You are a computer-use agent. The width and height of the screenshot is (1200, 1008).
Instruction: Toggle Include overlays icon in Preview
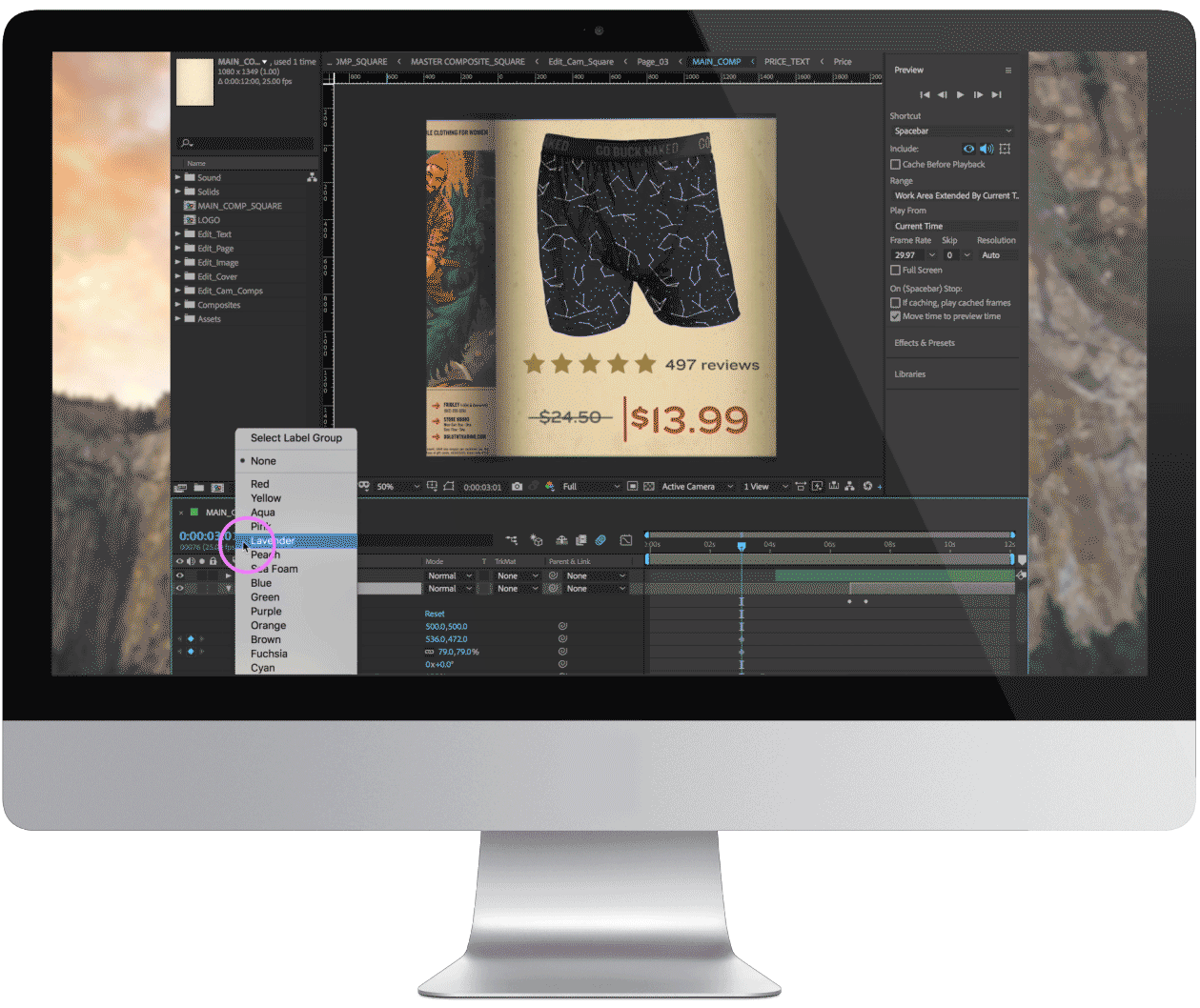1005,149
